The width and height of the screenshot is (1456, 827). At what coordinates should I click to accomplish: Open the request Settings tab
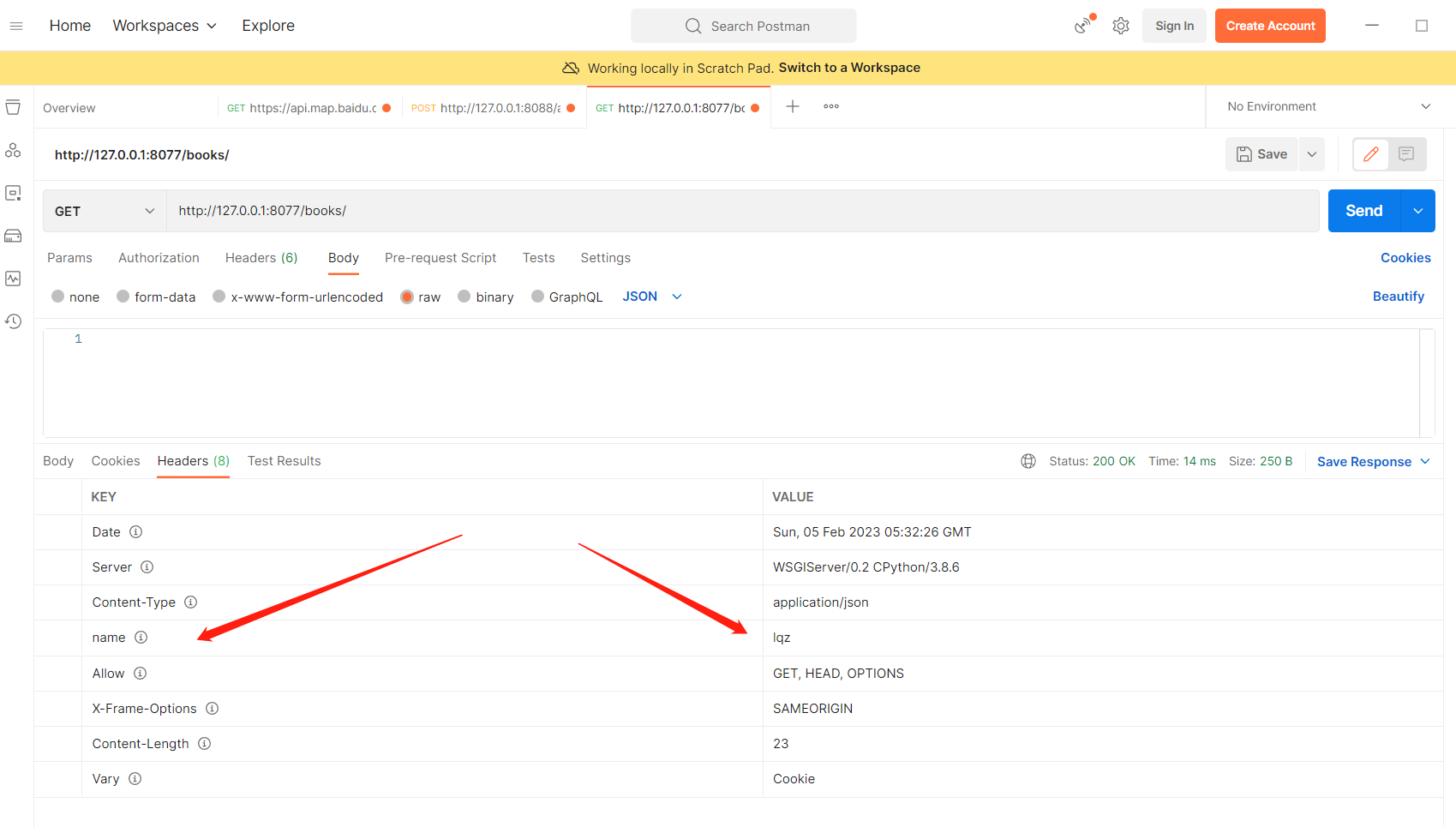[606, 258]
